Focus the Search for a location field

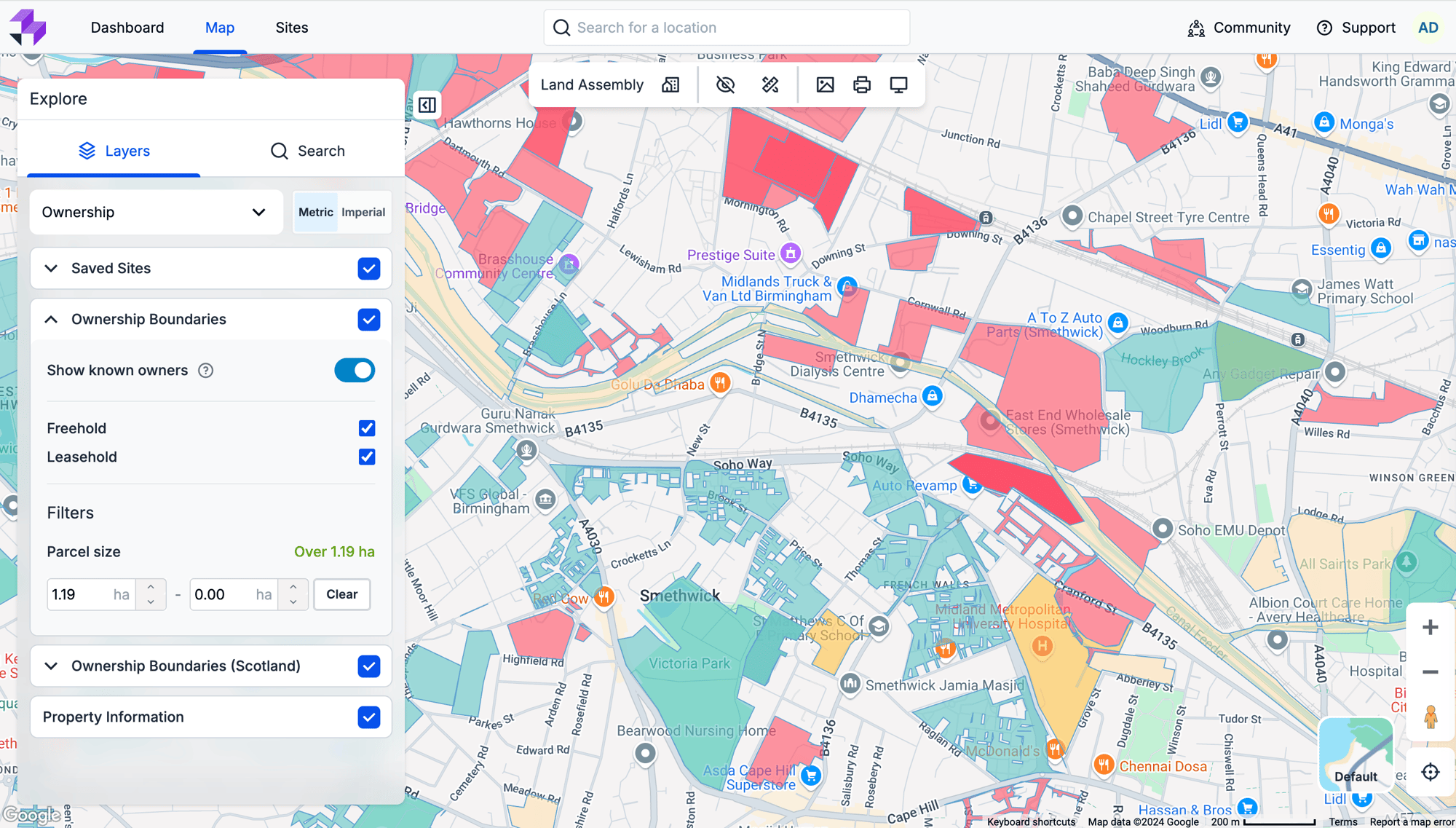click(x=727, y=28)
